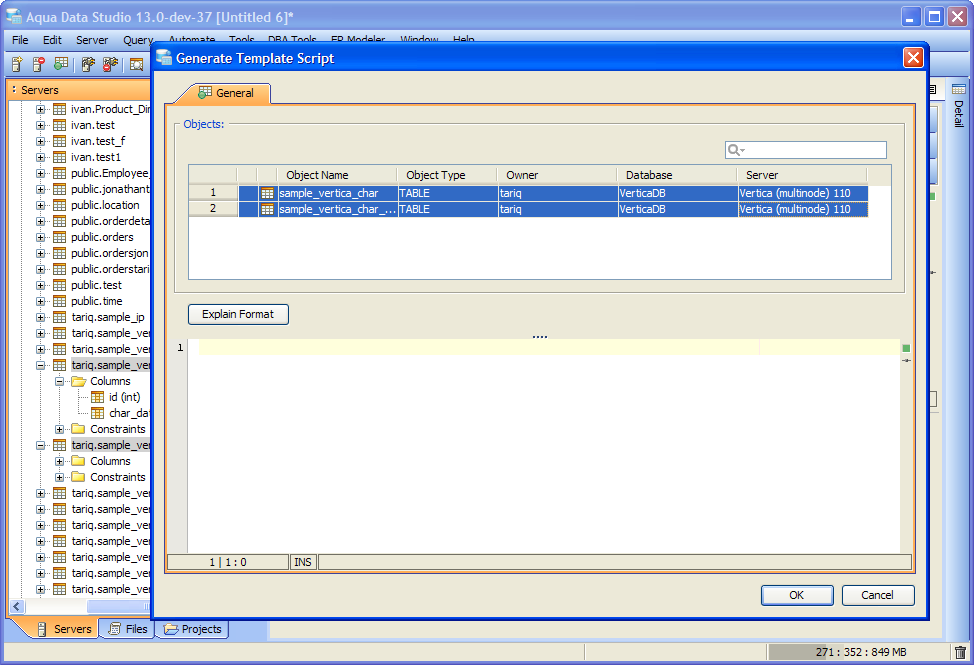Select the General tab in dialog
The height and width of the screenshot is (665, 974).
[226, 93]
